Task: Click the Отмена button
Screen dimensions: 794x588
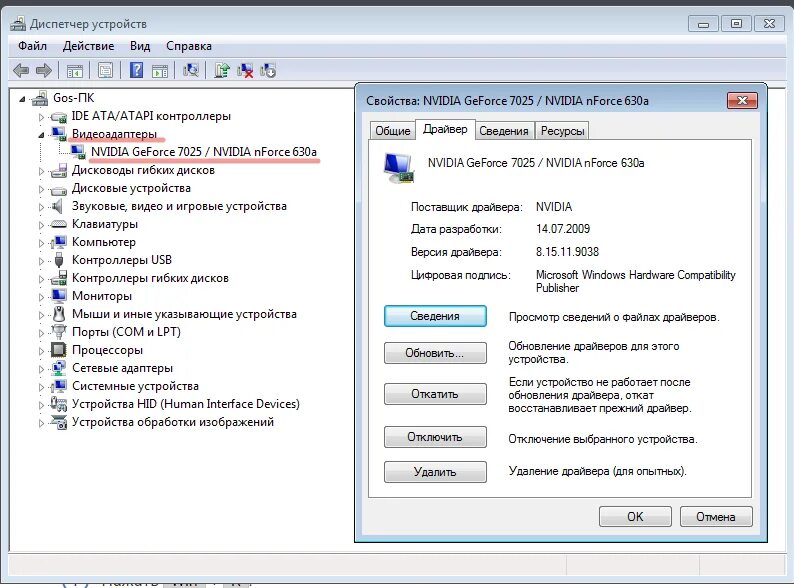Action: click(x=716, y=517)
